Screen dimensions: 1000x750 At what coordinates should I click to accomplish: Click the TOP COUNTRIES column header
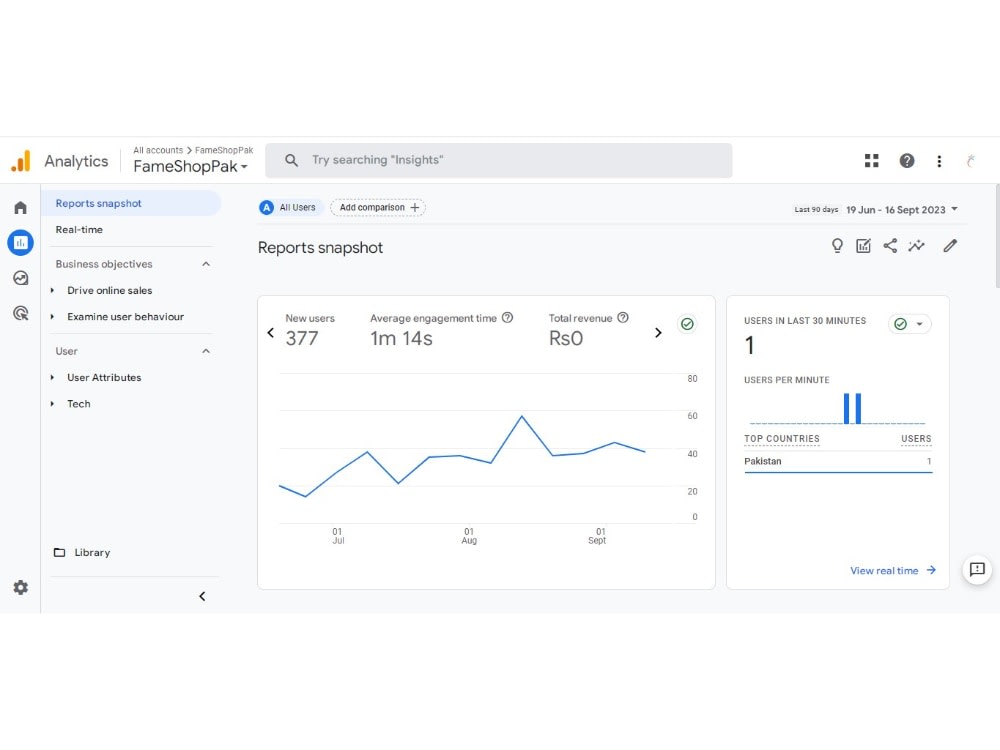click(x=782, y=439)
